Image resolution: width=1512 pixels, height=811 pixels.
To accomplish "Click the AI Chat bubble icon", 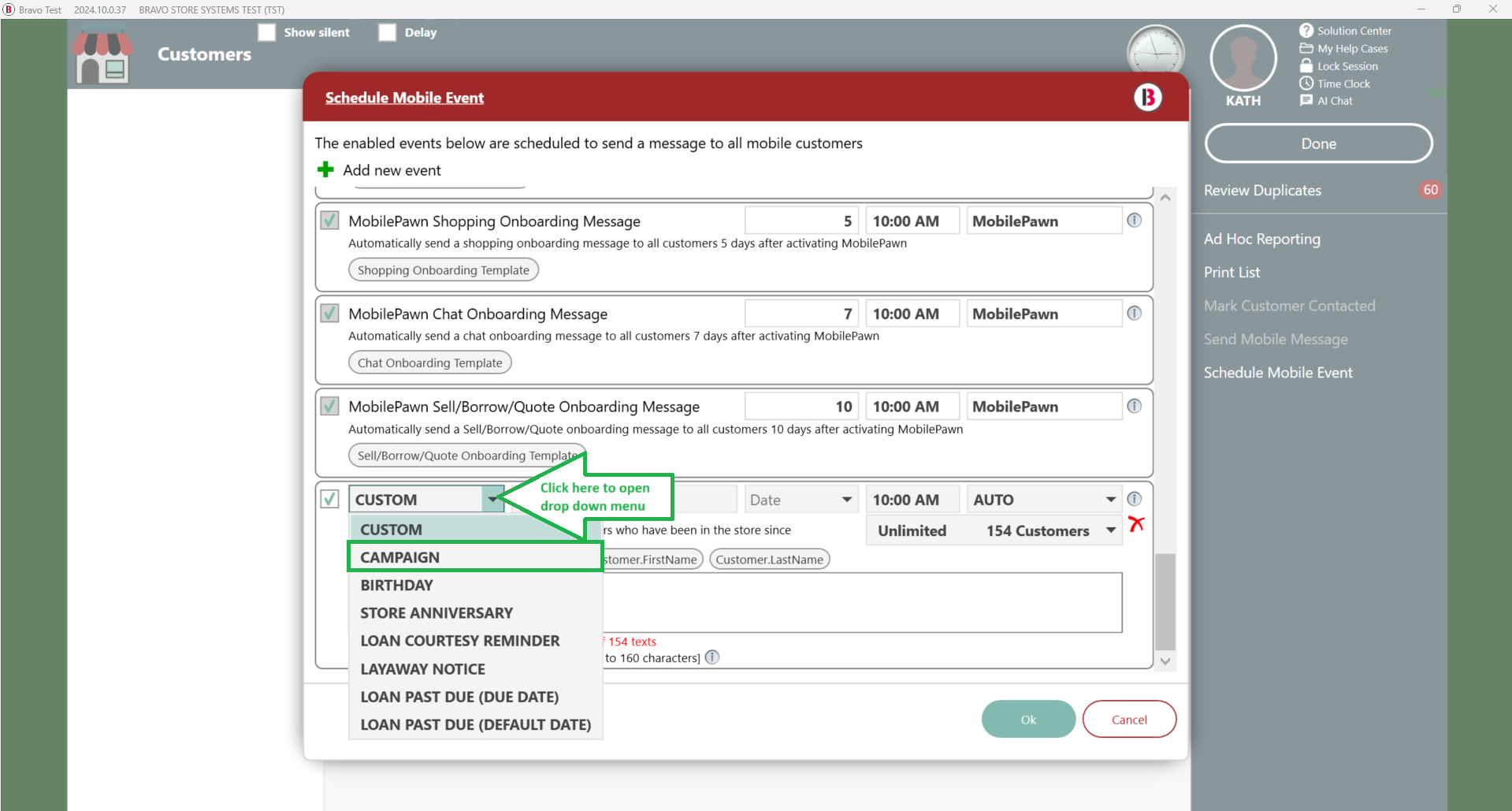I will [1306, 100].
